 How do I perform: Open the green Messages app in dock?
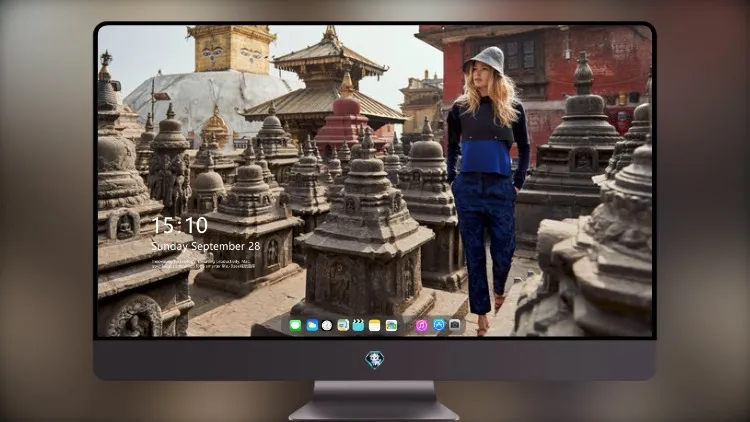pos(295,326)
